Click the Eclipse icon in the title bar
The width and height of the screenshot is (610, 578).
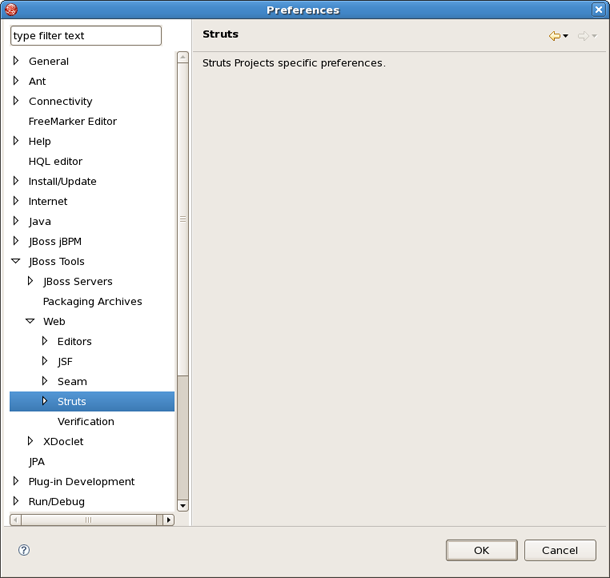(x=11, y=9)
